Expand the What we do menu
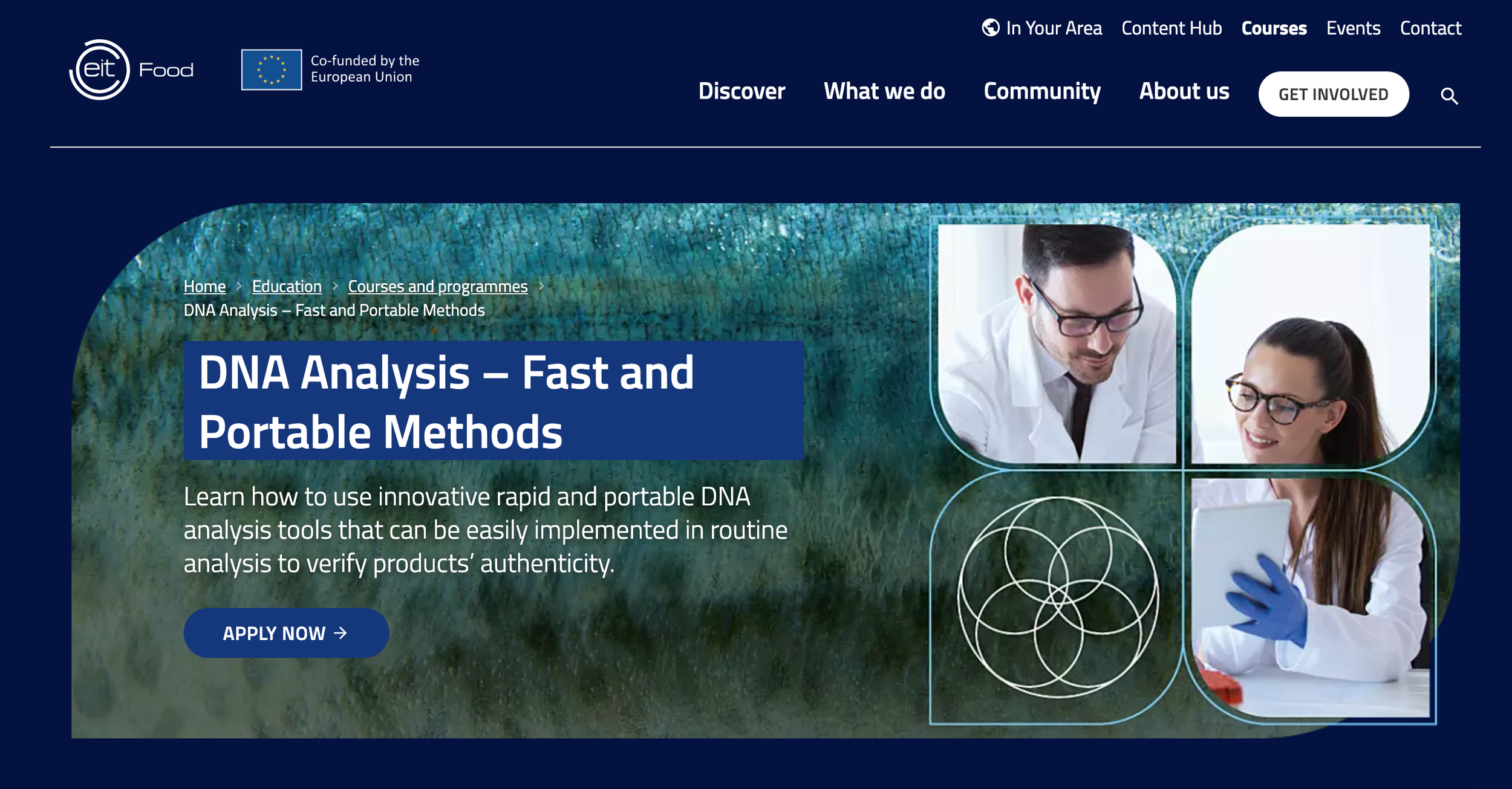 coord(884,91)
